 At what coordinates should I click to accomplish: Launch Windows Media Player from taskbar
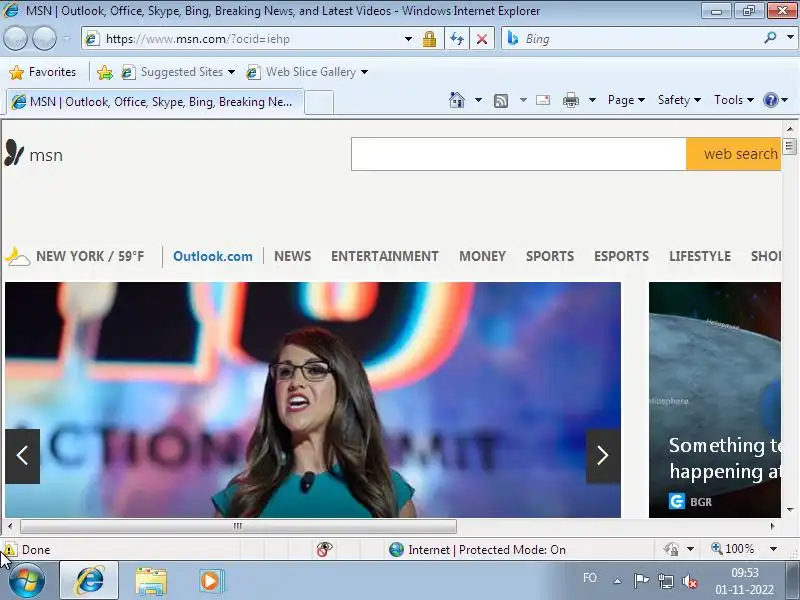click(211, 581)
